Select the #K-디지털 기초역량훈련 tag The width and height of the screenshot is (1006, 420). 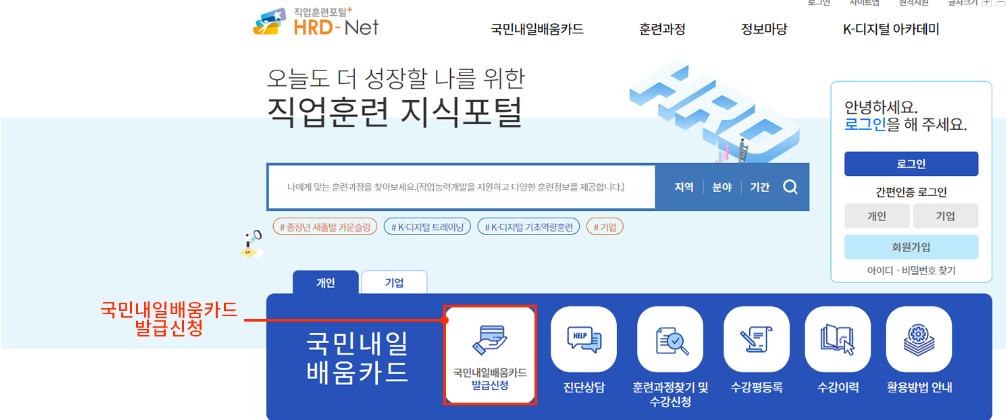pos(529,227)
